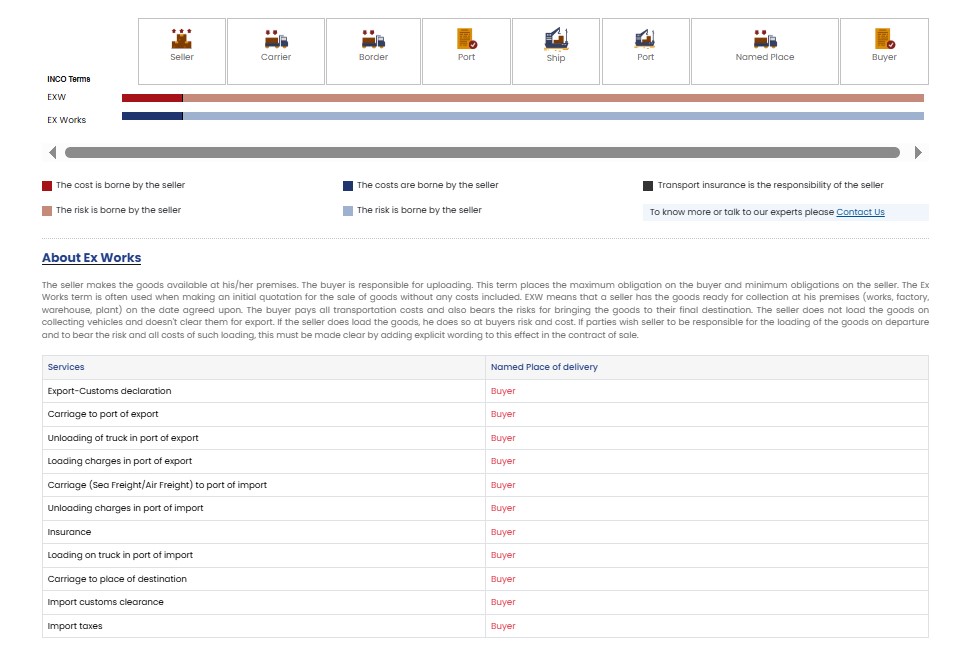Screen dimensions: 957x646
Task: Click the Border stage icon
Action: coord(373,40)
